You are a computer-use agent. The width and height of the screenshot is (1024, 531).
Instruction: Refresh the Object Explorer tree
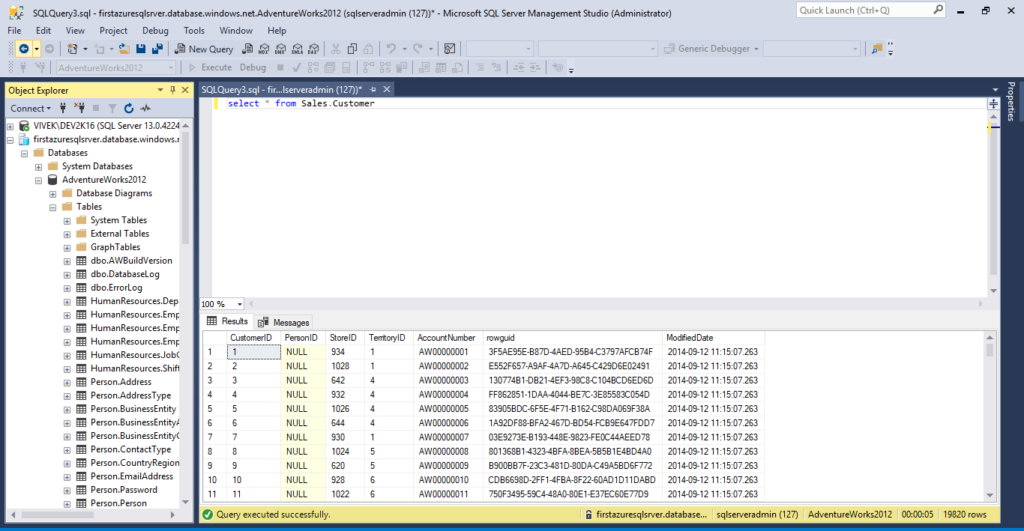click(129, 108)
